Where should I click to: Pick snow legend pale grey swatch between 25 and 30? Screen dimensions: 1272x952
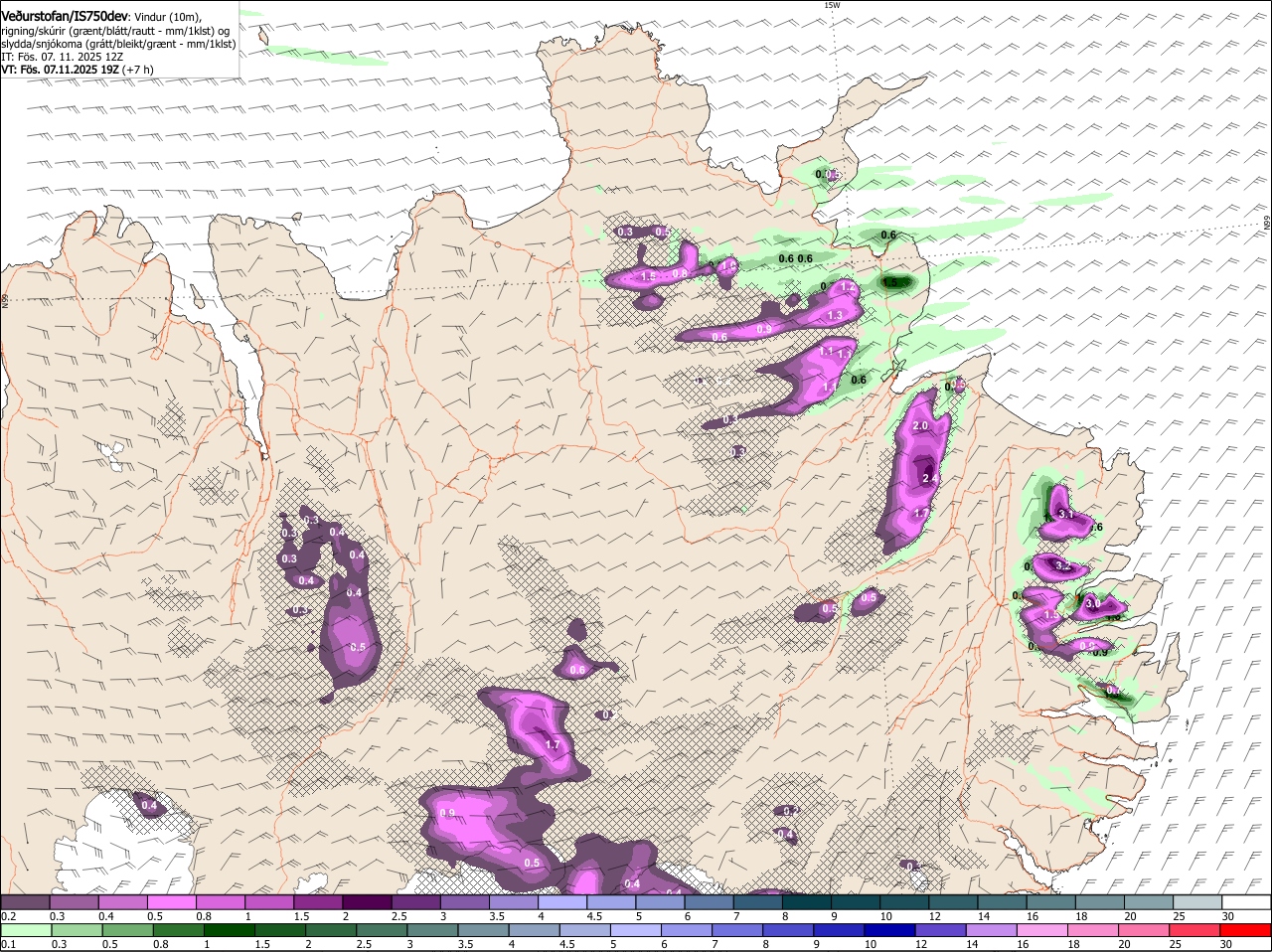coord(1198,901)
